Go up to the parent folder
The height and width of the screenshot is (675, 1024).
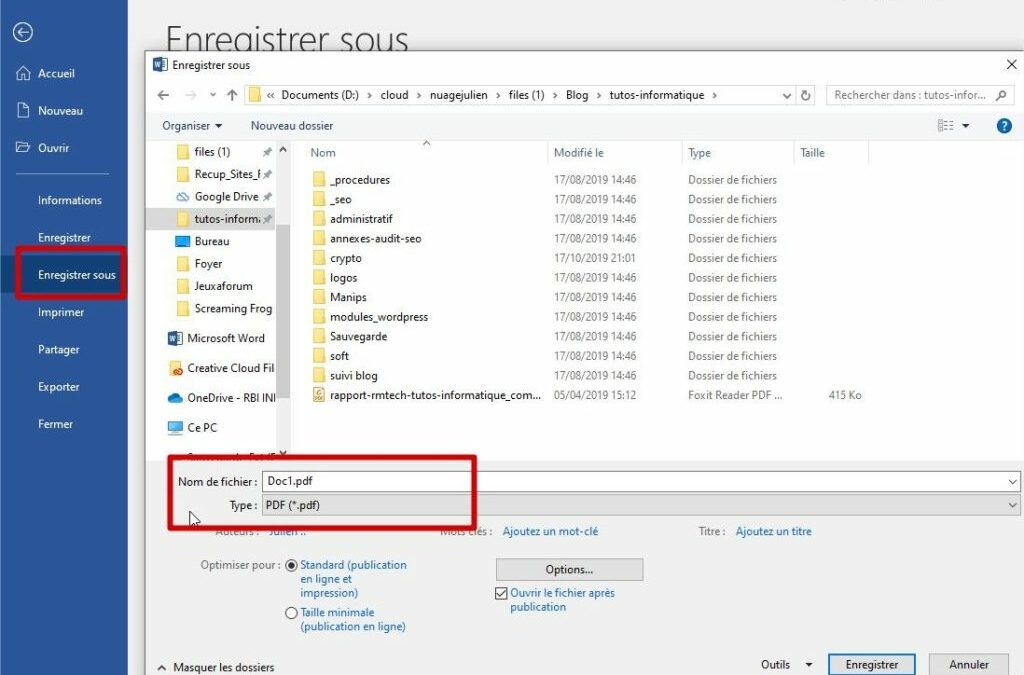click(232, 95)
